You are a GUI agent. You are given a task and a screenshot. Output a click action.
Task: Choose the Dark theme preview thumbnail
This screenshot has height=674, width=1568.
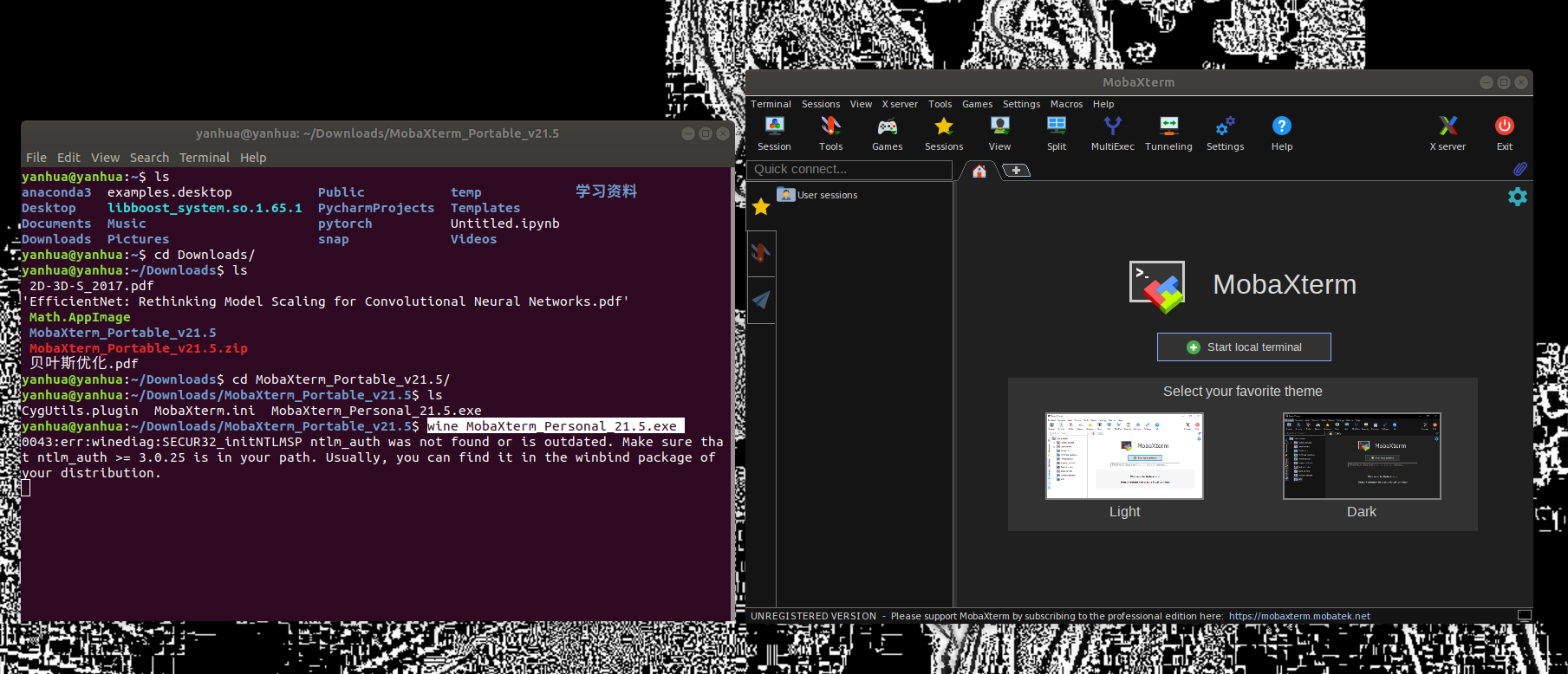[x=1362, y=456]
